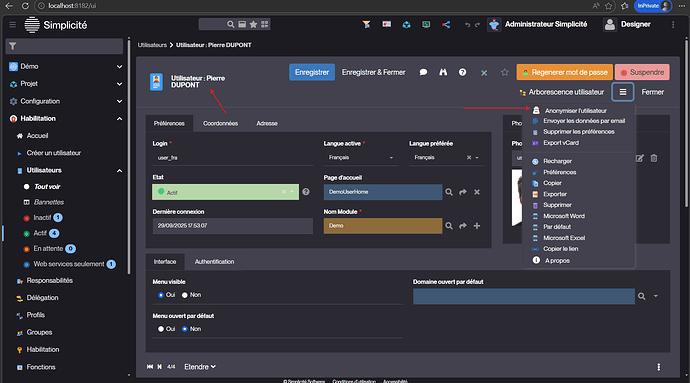Click the photo edit pencil icon
The image size is (690, 383).
point(639,158)
